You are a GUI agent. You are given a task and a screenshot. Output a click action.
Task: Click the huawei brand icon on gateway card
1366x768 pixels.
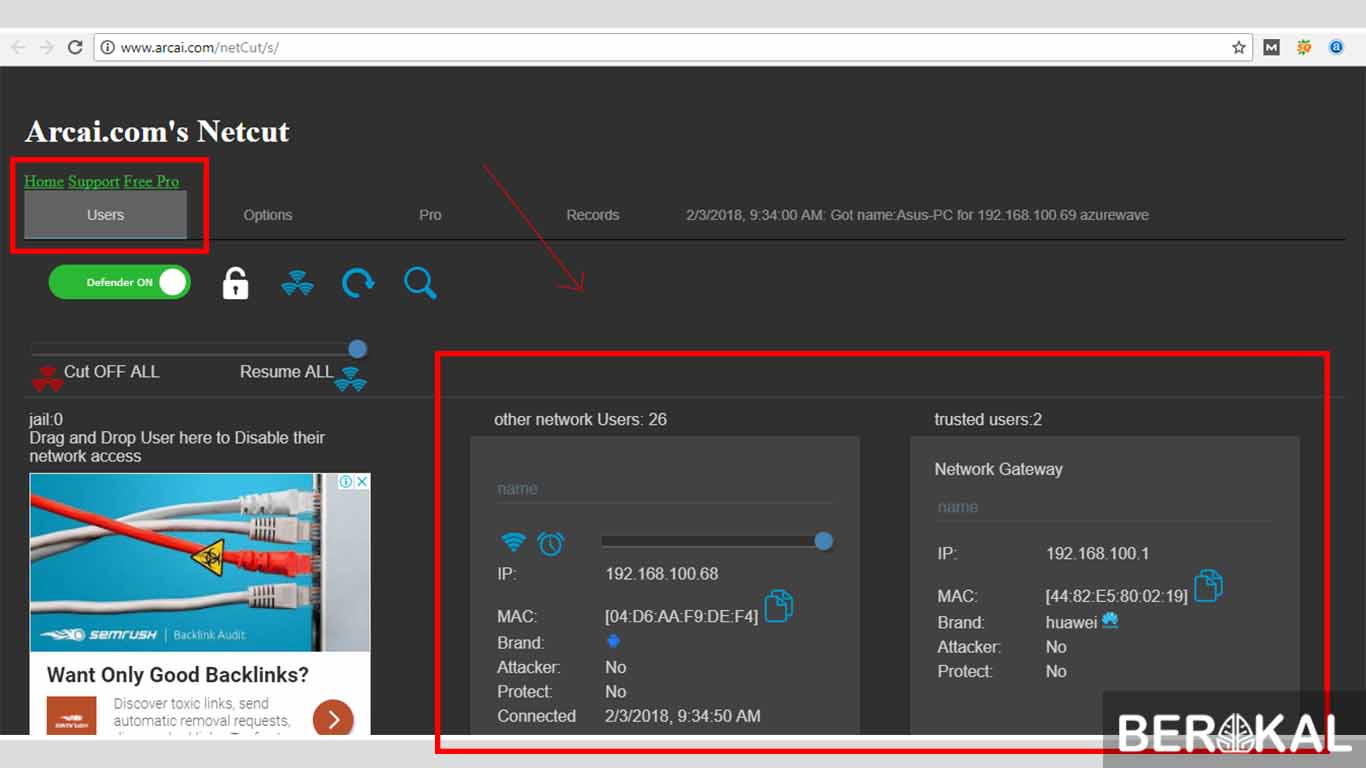click(1110, 621)
